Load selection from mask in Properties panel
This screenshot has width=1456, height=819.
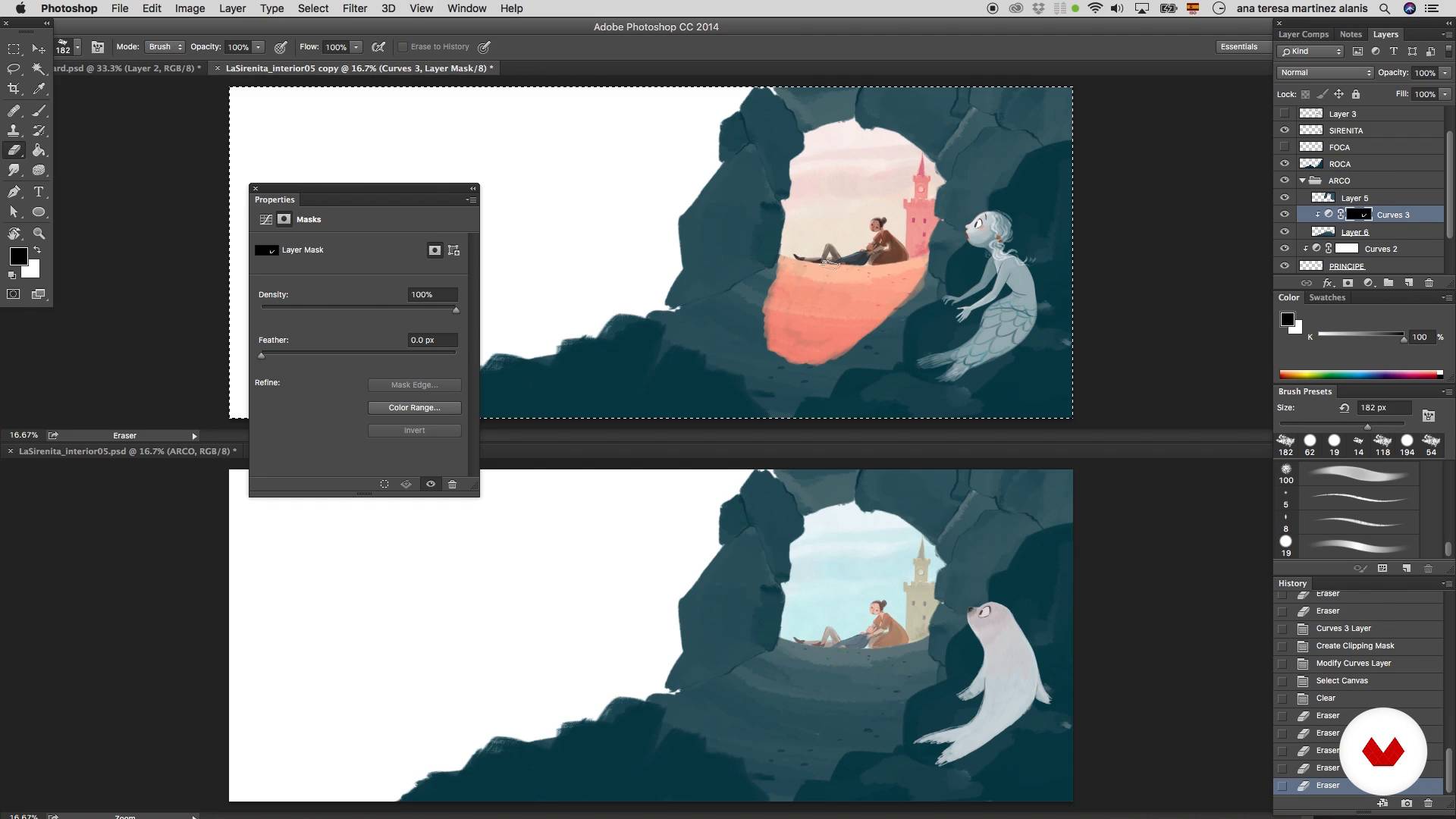point(384,484)
